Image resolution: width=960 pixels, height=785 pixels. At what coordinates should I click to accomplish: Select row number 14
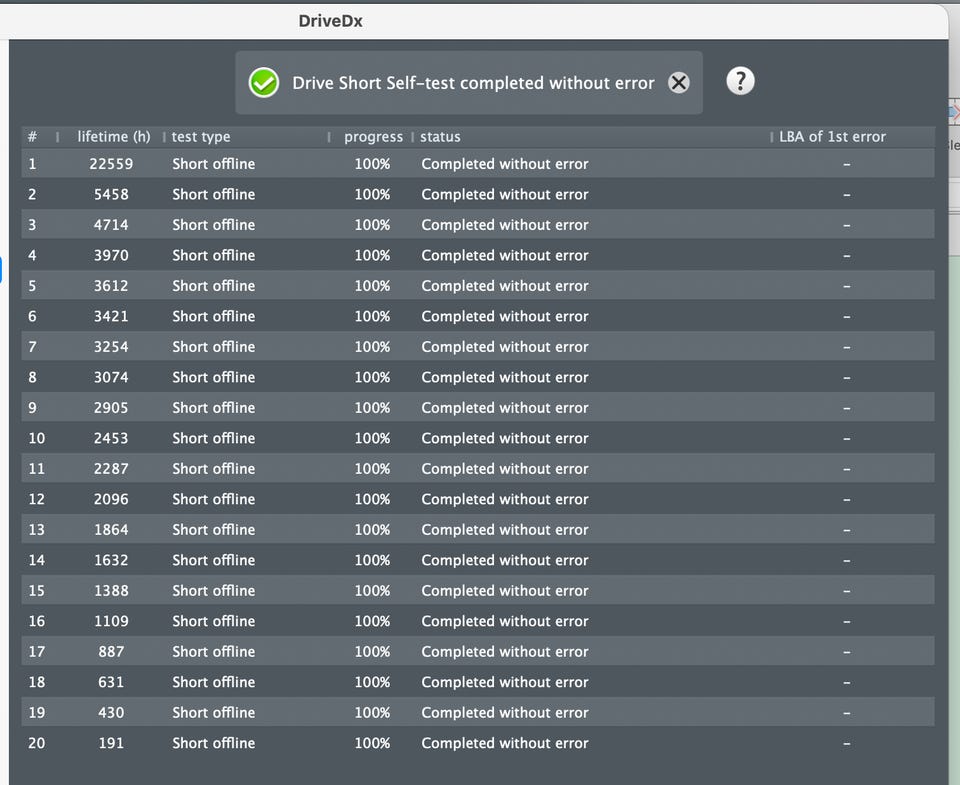[37, 560]
